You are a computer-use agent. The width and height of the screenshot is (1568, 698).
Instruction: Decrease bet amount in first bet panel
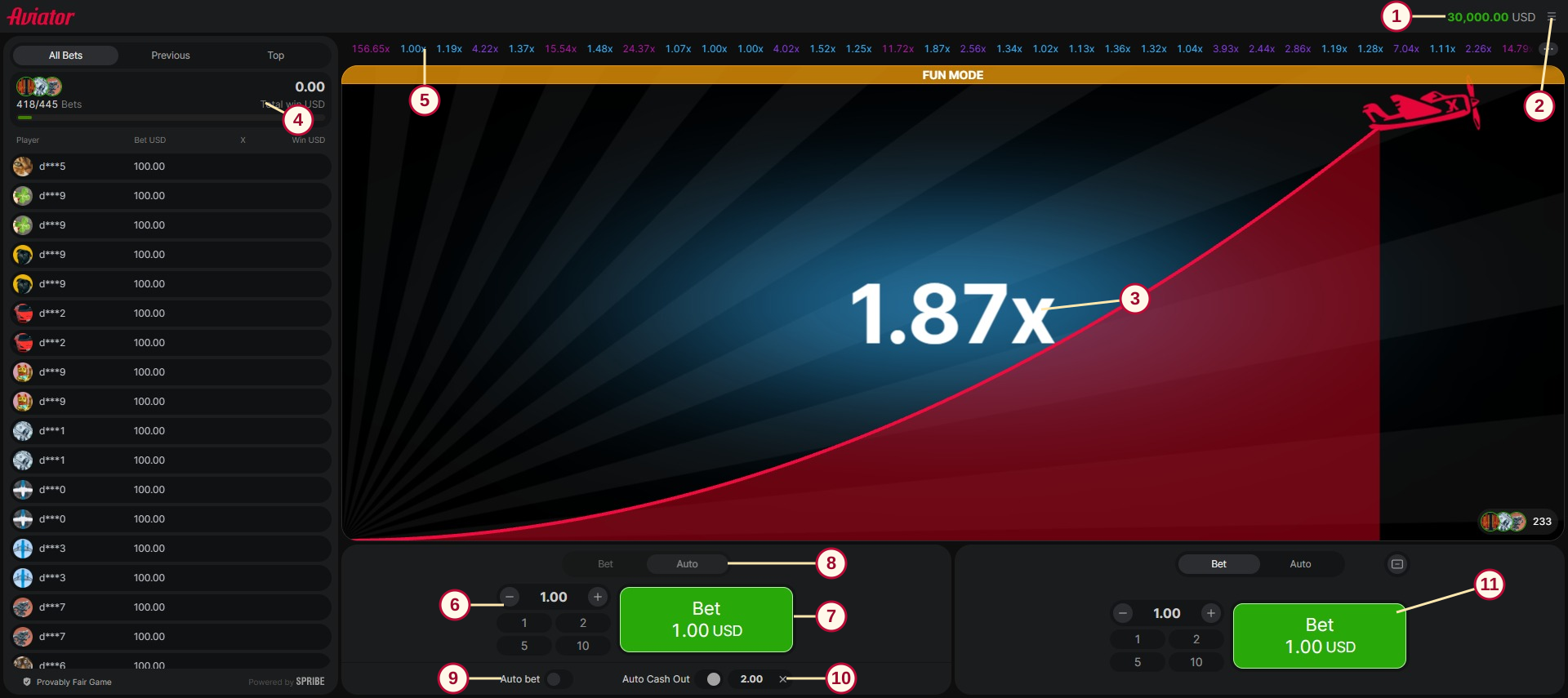coord(510,597)
